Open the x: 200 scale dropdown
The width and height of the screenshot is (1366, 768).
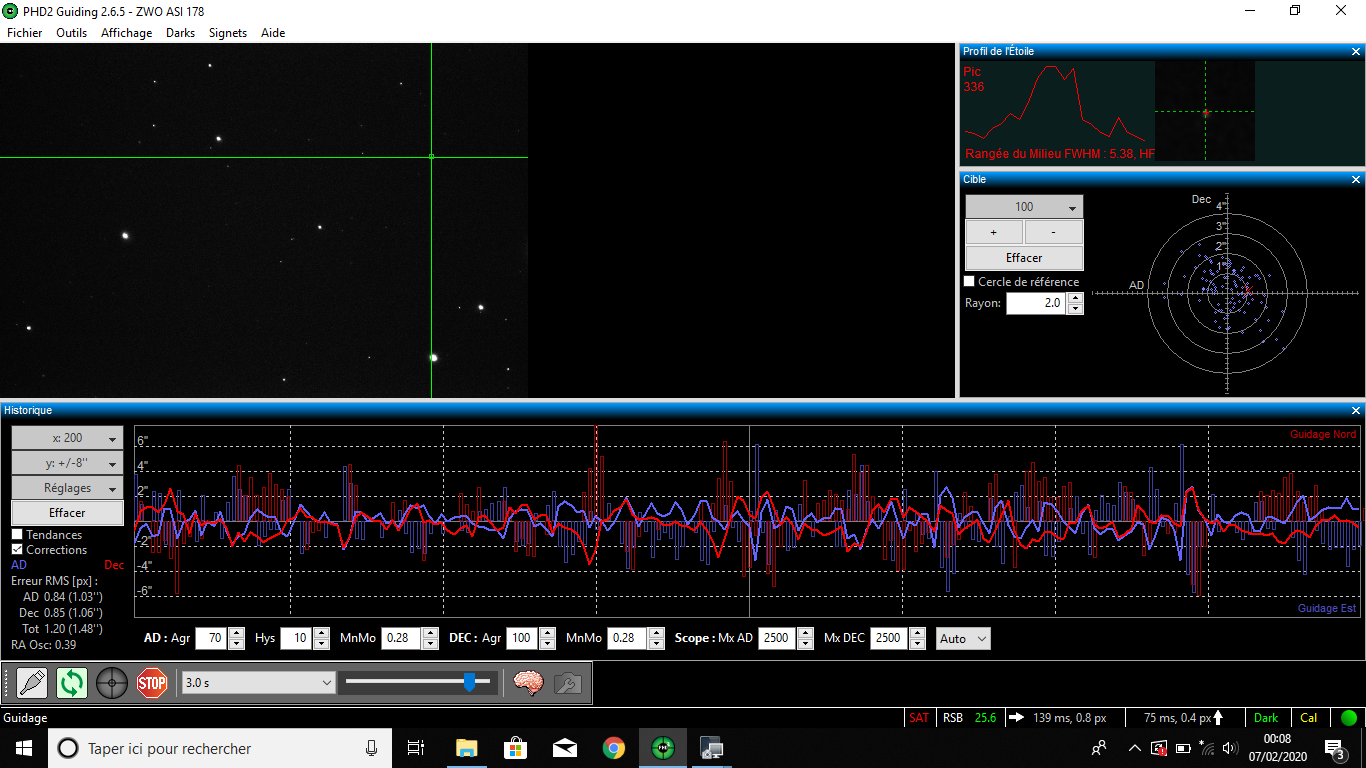(67, 438)
